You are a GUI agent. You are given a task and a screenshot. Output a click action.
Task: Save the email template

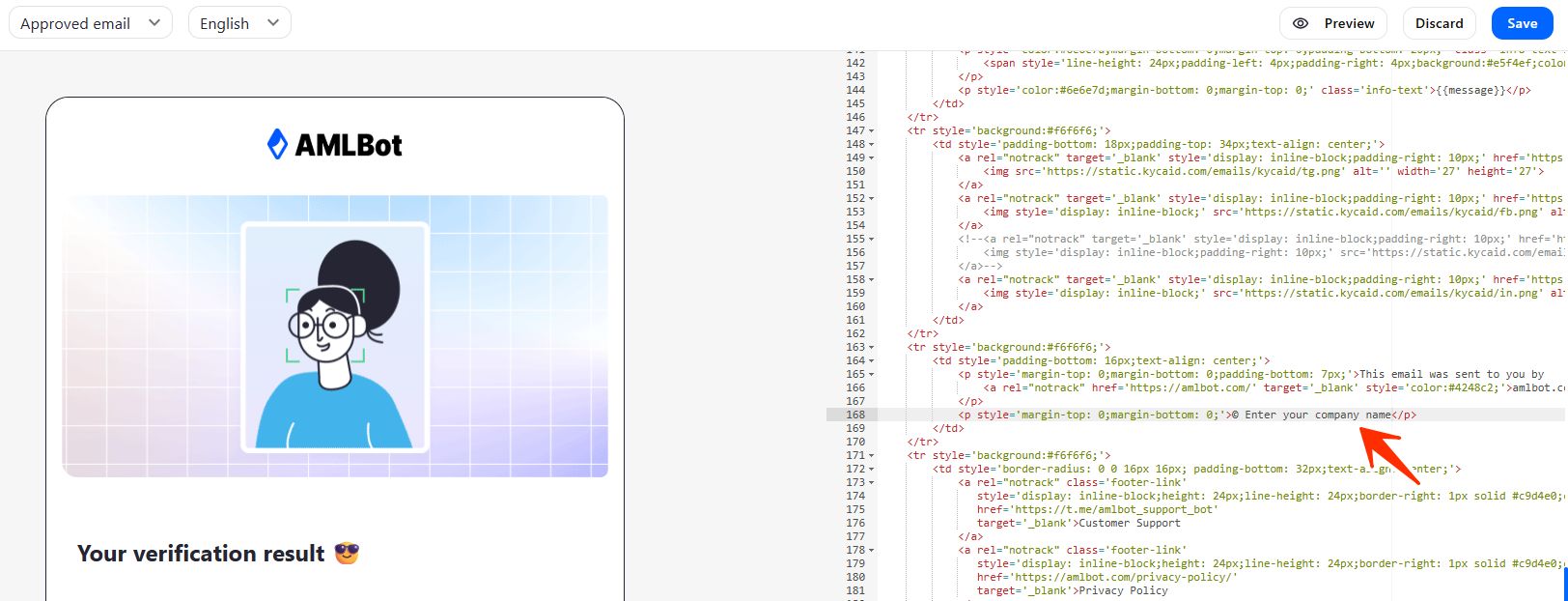pos(1522,23)
